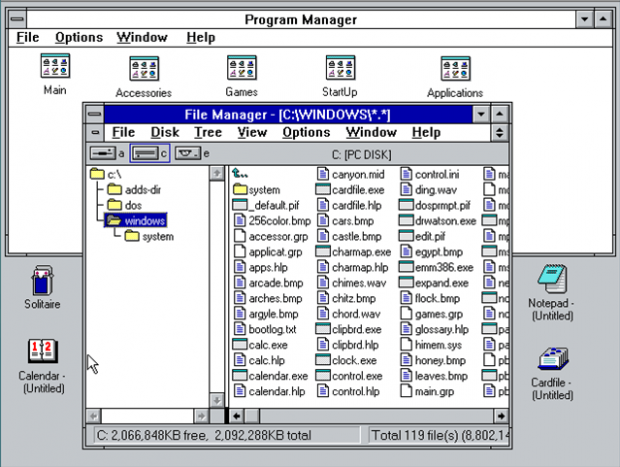Select clock.exe program file
The height and width of the screenshot is (467, 620).
point(346,360)
